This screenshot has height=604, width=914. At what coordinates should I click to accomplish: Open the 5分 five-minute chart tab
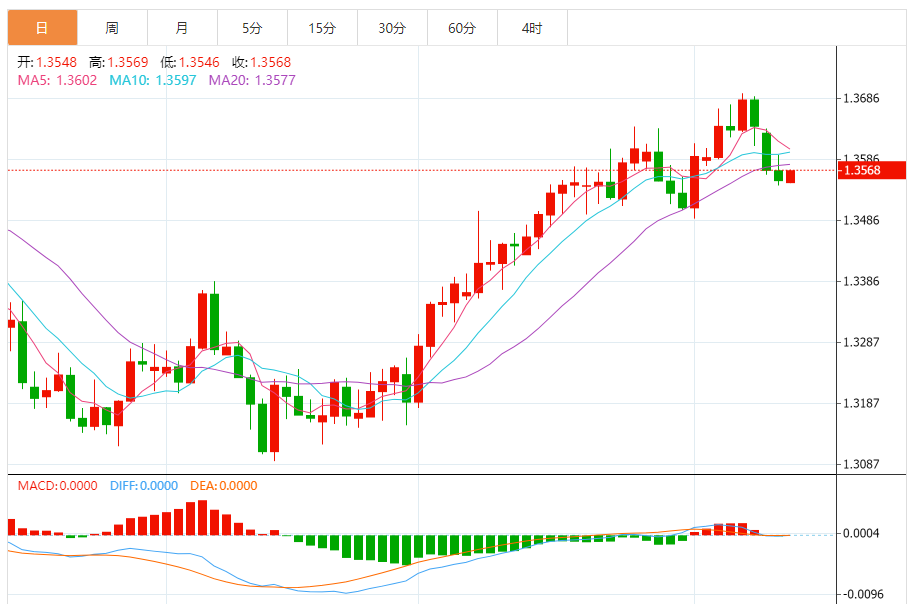coord(252,27)
